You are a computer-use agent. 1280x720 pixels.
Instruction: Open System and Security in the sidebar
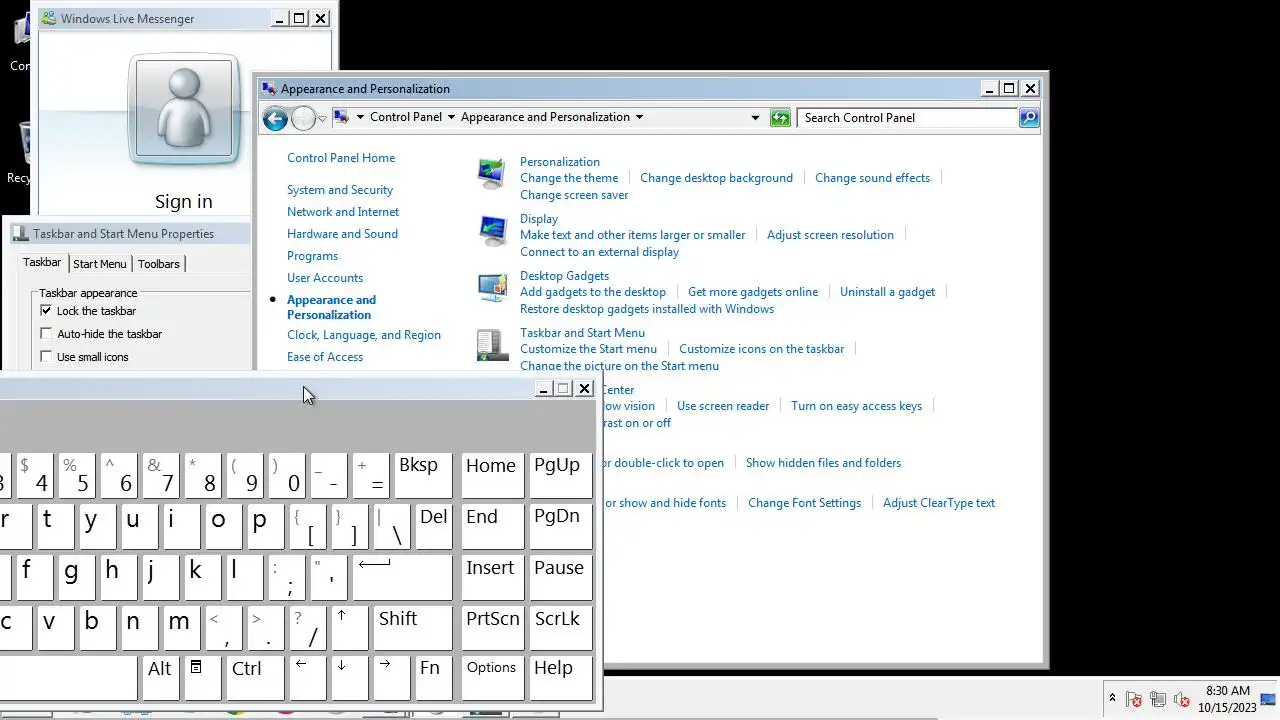pos(340,190)
